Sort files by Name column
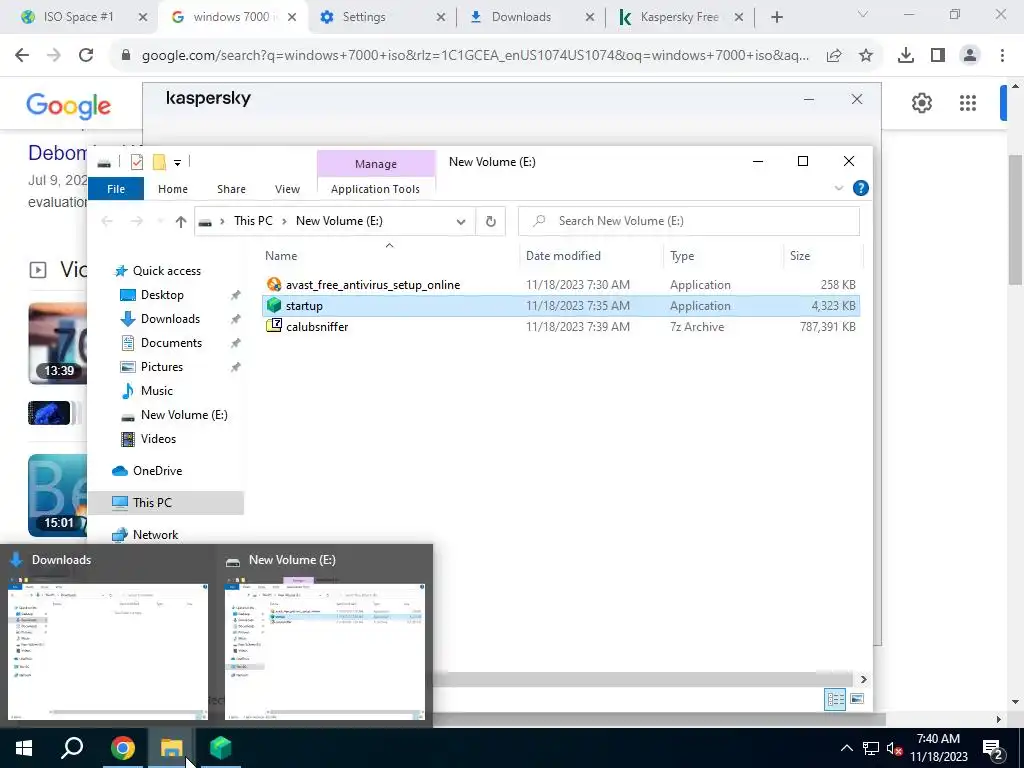The height and width of the screenshot is (768, 1024). click(x=281, y=256)
